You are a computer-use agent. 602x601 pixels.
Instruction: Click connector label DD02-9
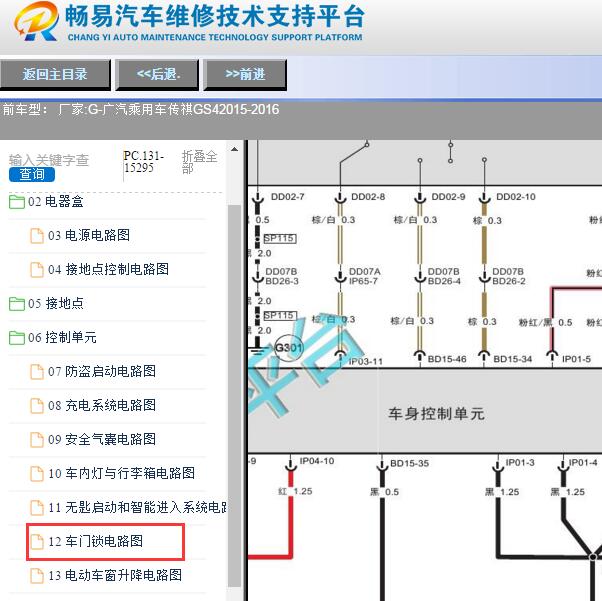click(448, 197)
